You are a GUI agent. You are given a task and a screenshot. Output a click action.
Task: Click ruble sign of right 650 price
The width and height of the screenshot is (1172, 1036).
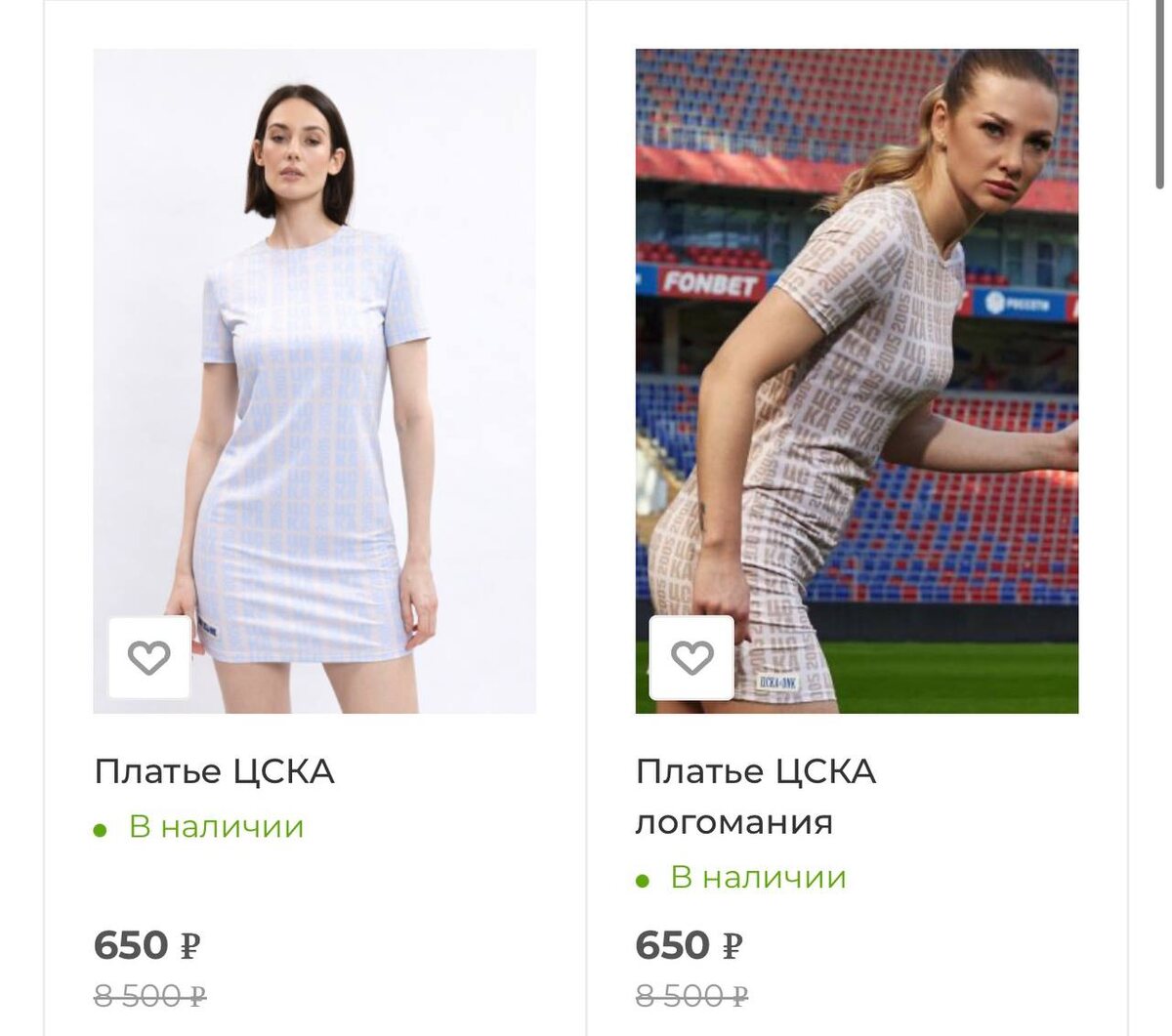[x=732, y=946]
